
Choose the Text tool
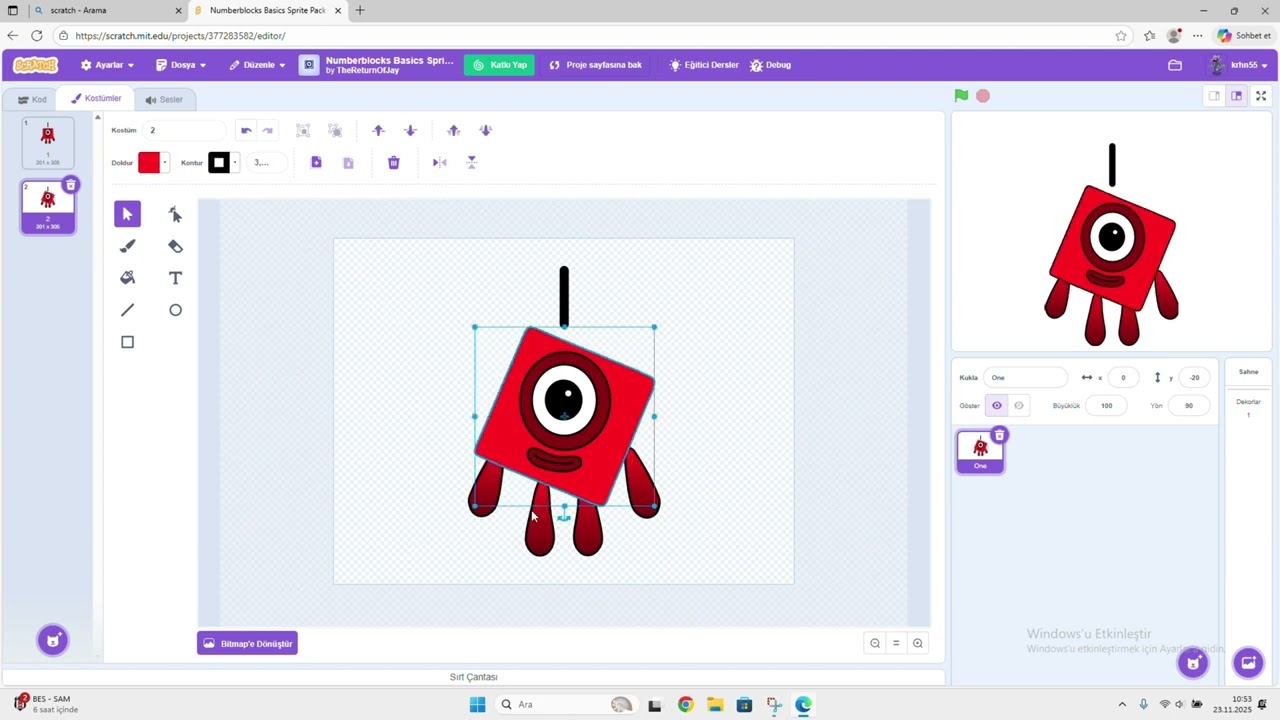[x=175, y=278]
